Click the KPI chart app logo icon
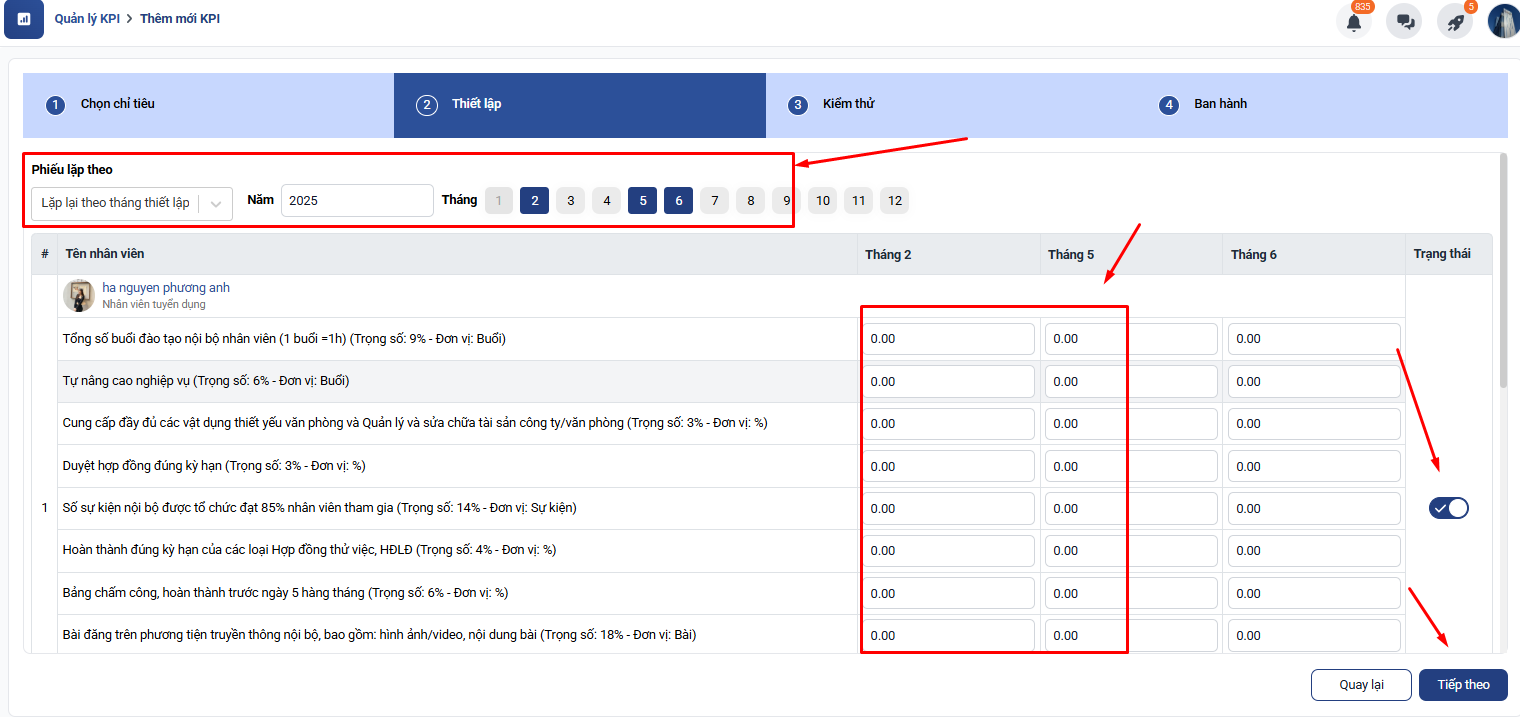This screenshot has height=717, width=1520. pyautogui.click(x=24, y=19)
